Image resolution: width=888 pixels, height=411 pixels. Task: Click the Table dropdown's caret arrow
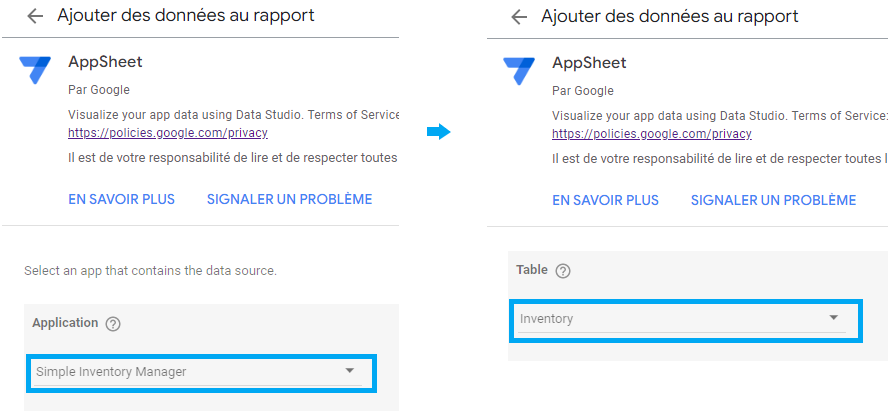(x=833, y=318)
